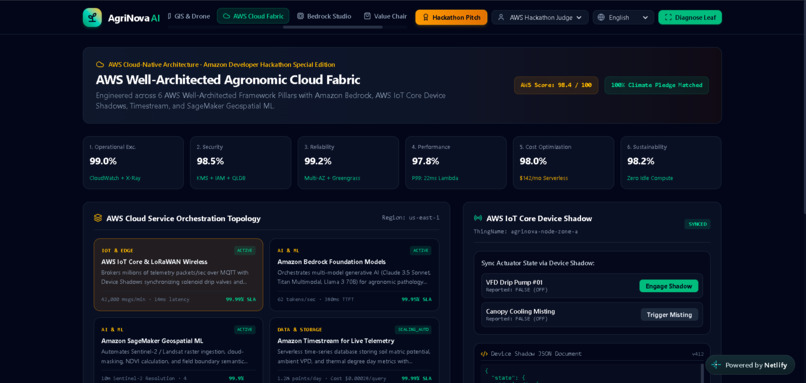This screenshot has width=806, height=383.
Task: Click the SCALING_AUTO badge on Timestream card
Action: point(413,330)
